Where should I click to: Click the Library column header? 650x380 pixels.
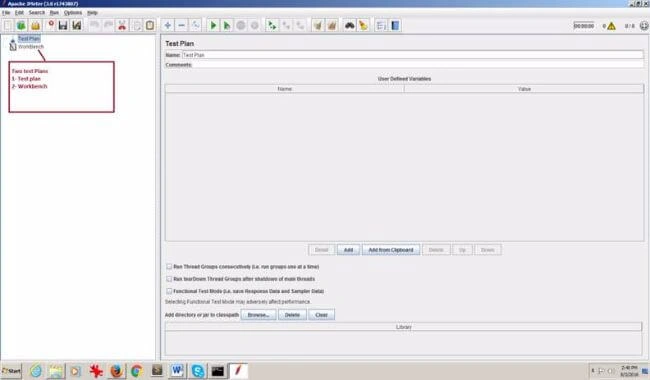403,327
